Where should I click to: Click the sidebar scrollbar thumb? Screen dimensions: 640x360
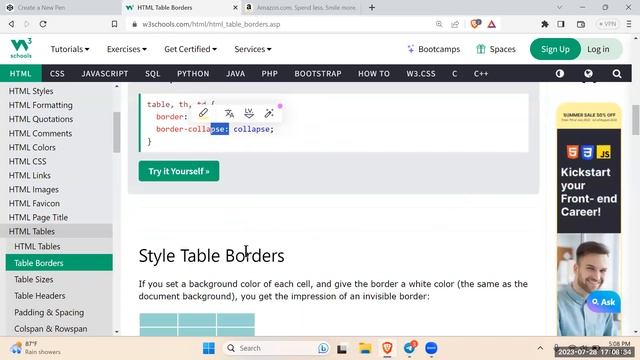117,132
